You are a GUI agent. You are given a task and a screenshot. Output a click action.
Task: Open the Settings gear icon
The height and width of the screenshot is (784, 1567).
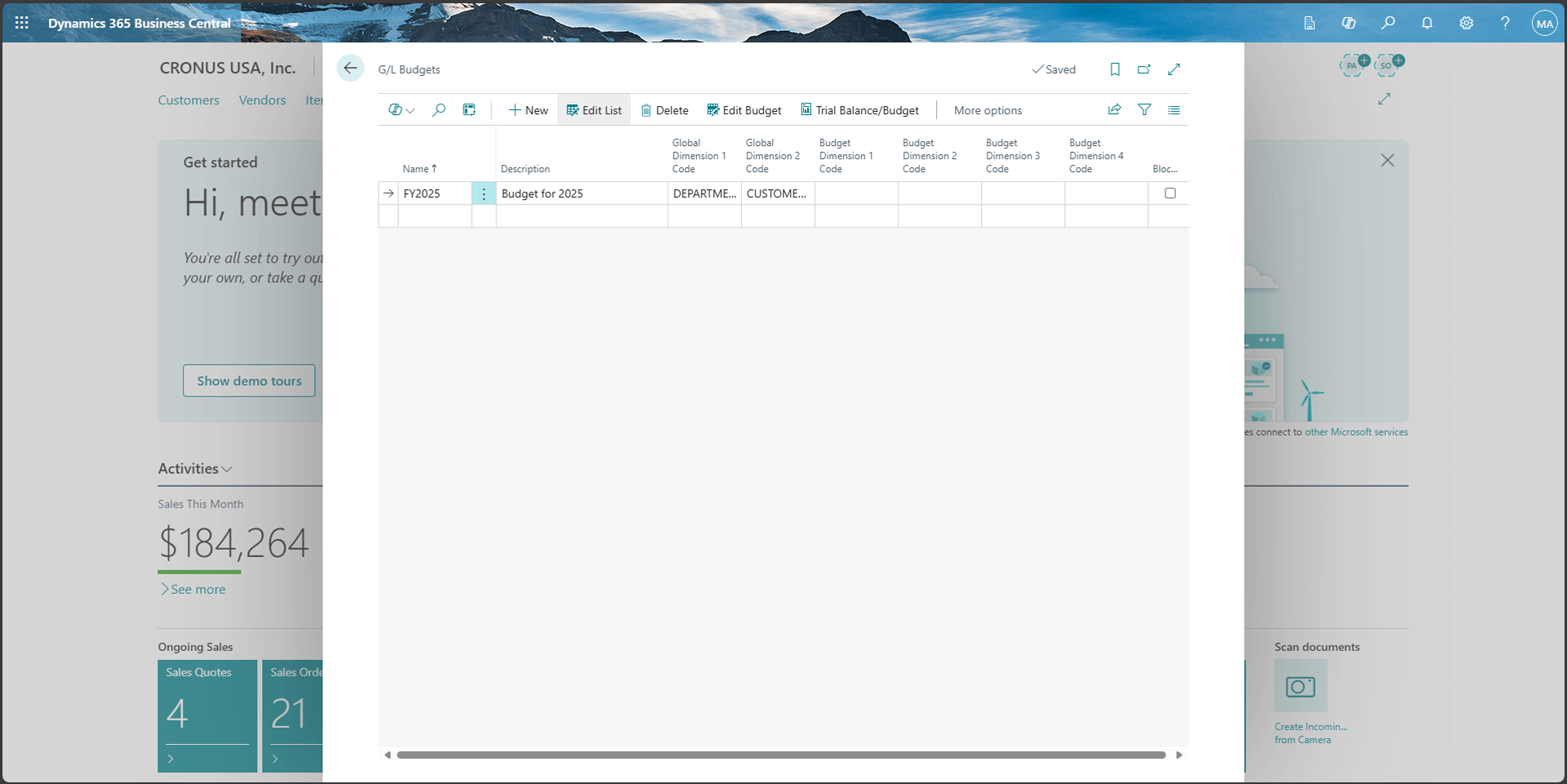tap(1467, 23)
